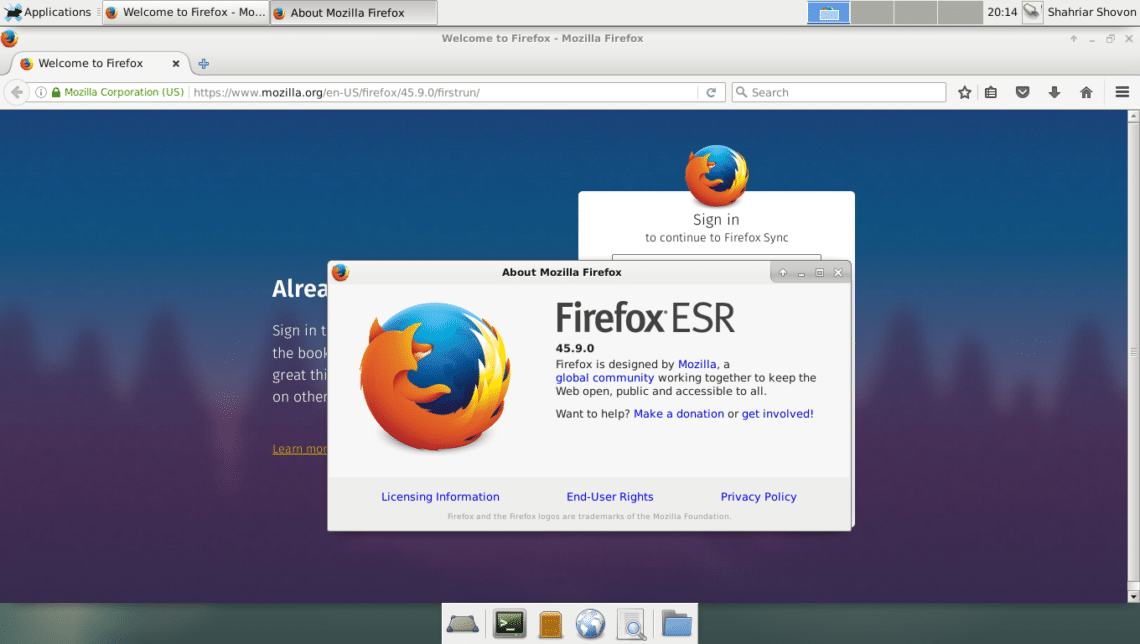
Task: Open Privacy Policy link
Action: click(758, 496)
